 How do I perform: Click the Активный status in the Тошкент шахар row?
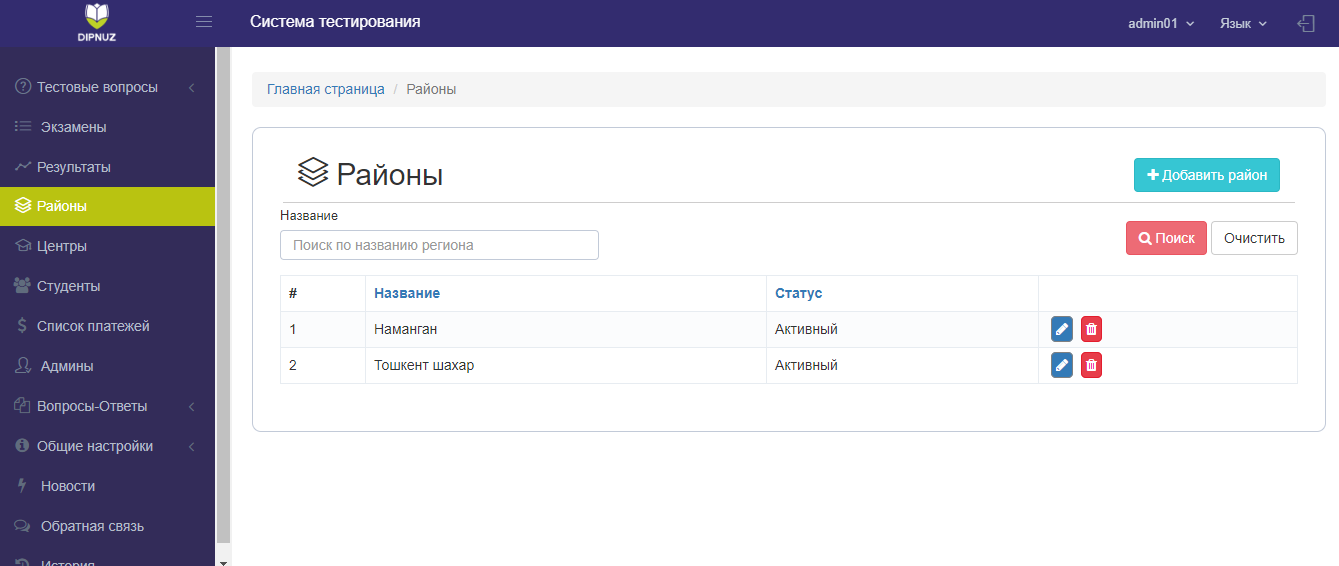pyautogui.click(x=806, y=365)
